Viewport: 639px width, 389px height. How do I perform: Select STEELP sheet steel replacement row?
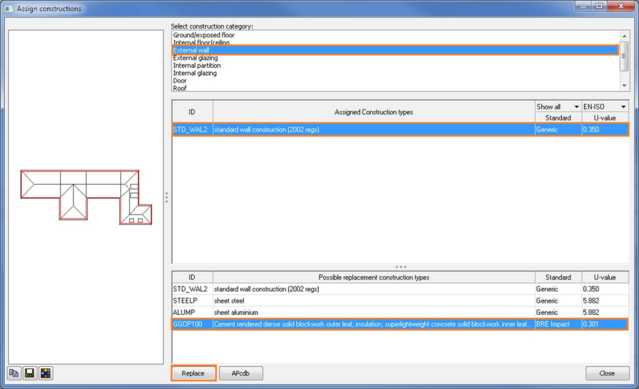(400, 301)
